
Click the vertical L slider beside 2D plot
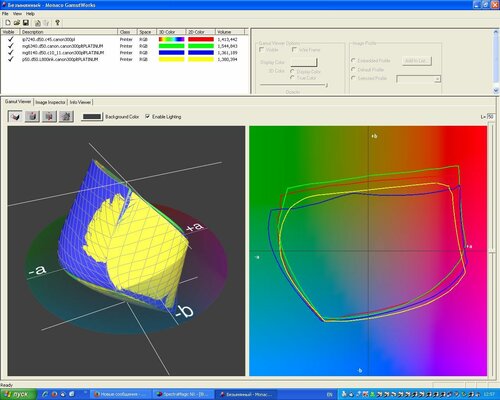[491, 250]
